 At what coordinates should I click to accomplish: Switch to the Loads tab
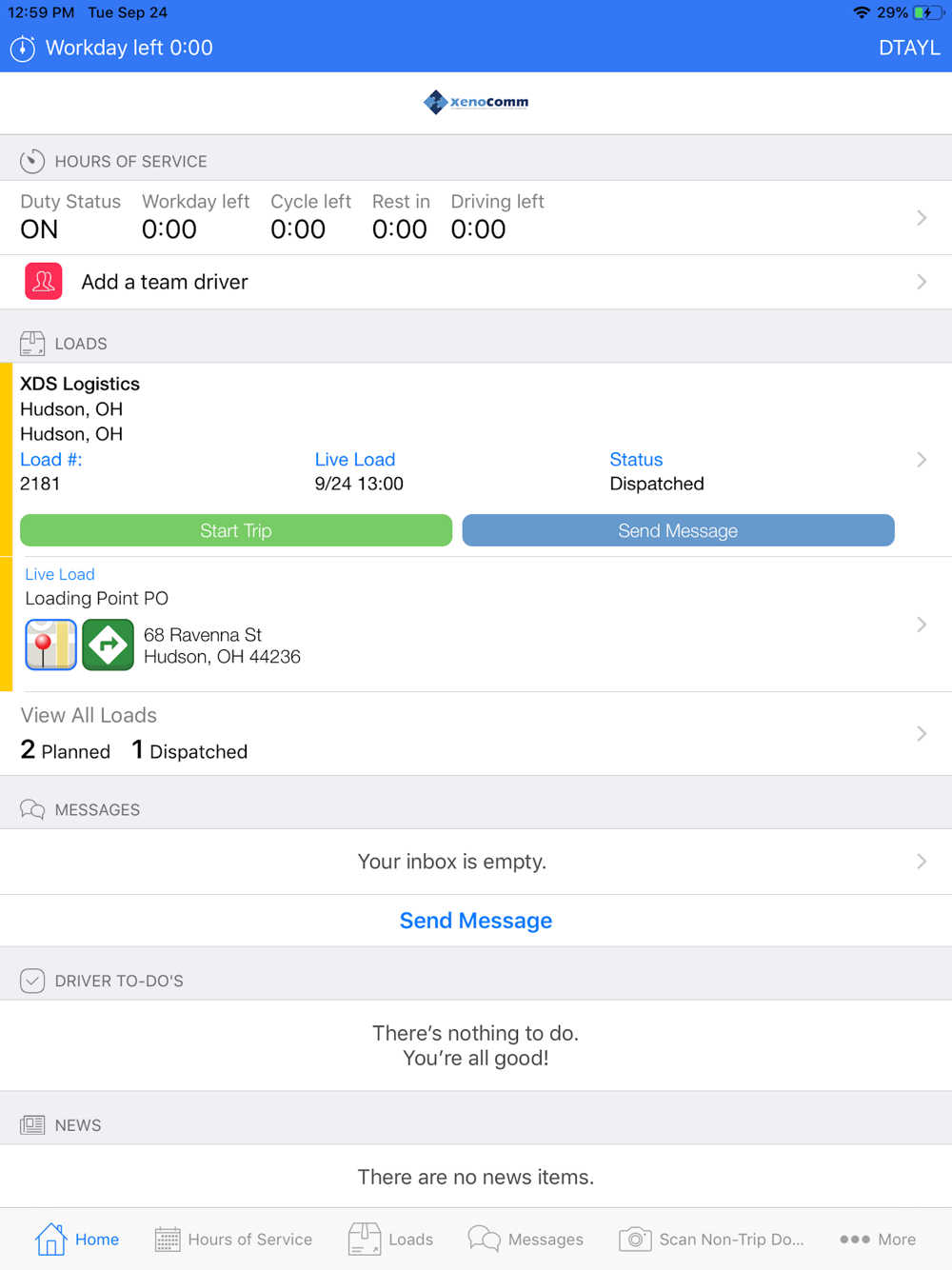pos(390,1239)
